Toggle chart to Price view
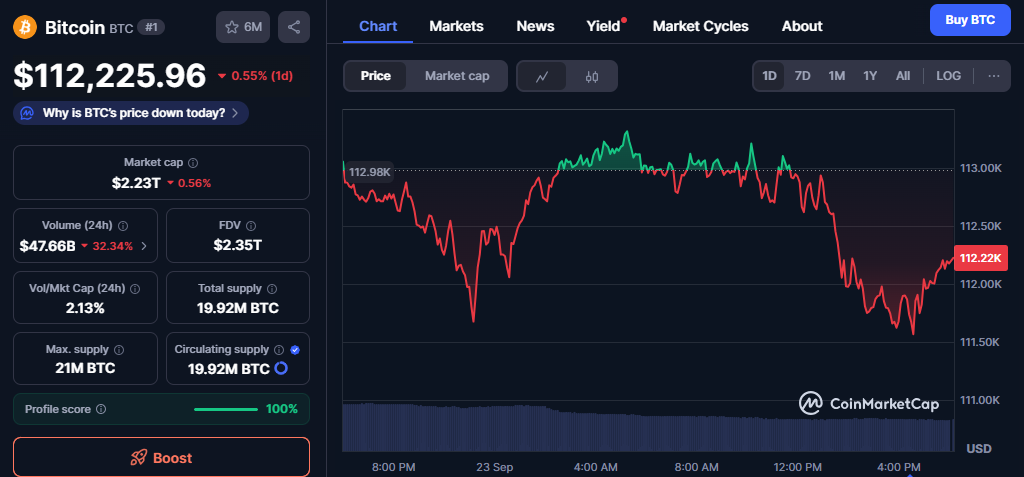This screenshot has width=1024, height=477. pyautogui.click(x=376, y=76)
